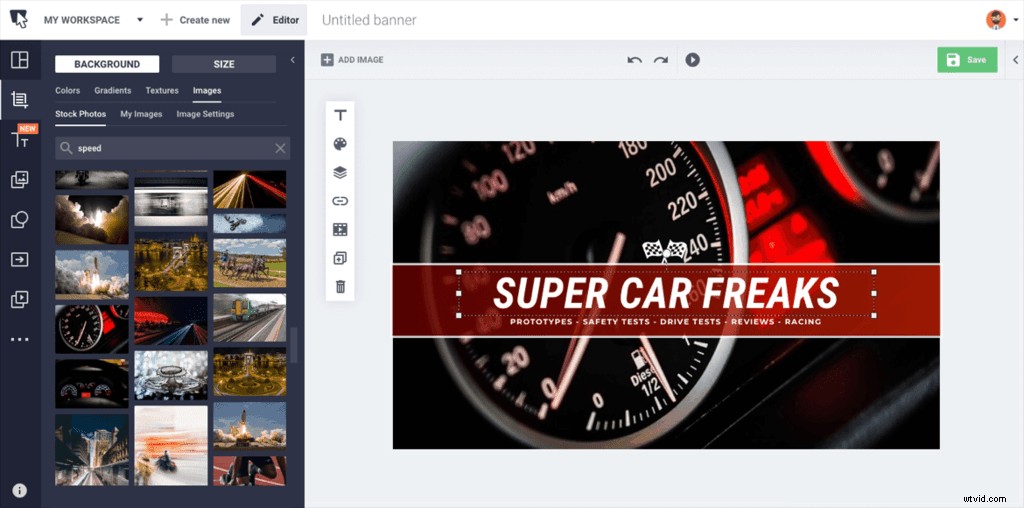Click the info icon at sidebar bottom

pos(20,490)
